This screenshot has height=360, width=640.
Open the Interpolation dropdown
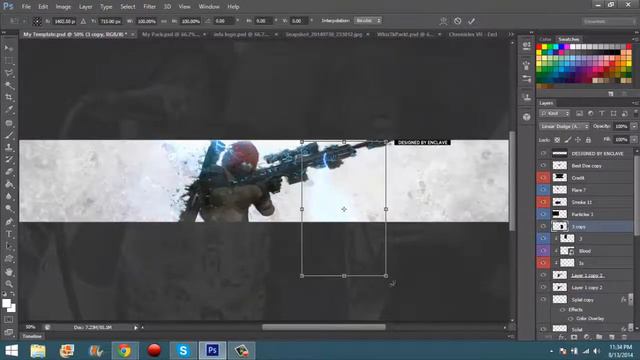(368, 20)
